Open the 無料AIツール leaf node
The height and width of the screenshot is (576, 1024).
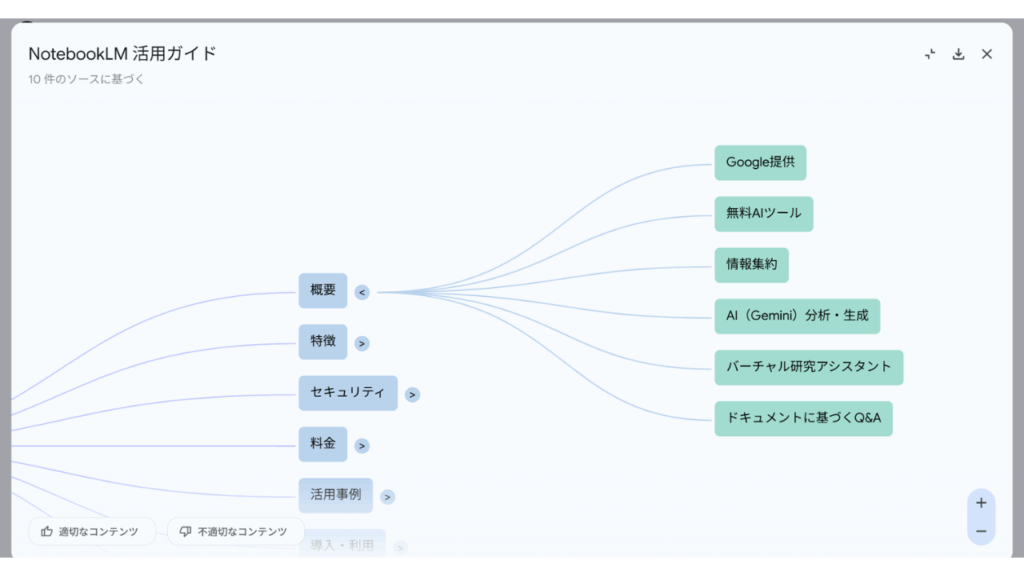[763, 214]
